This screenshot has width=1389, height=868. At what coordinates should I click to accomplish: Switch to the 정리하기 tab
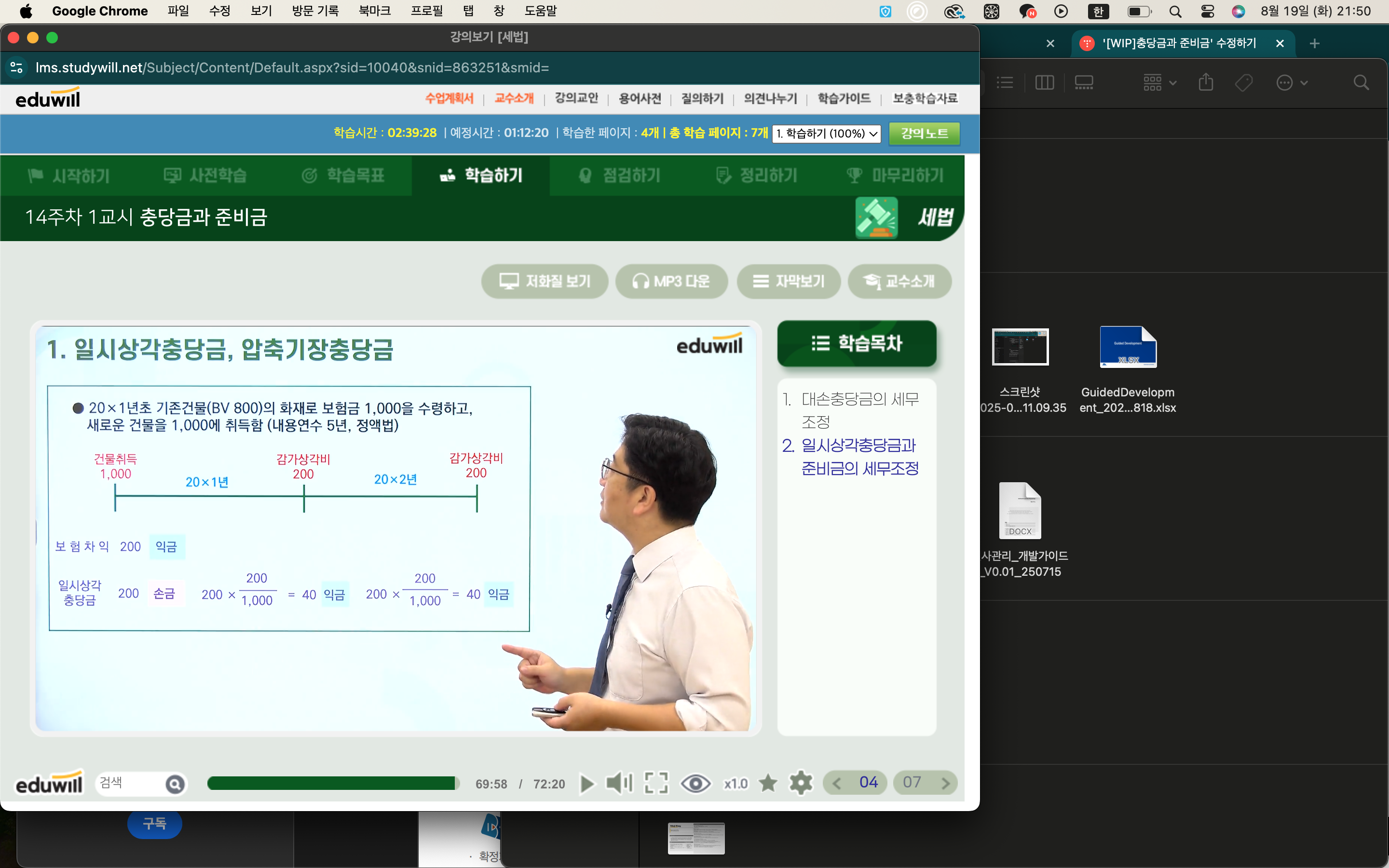point(757,176)
